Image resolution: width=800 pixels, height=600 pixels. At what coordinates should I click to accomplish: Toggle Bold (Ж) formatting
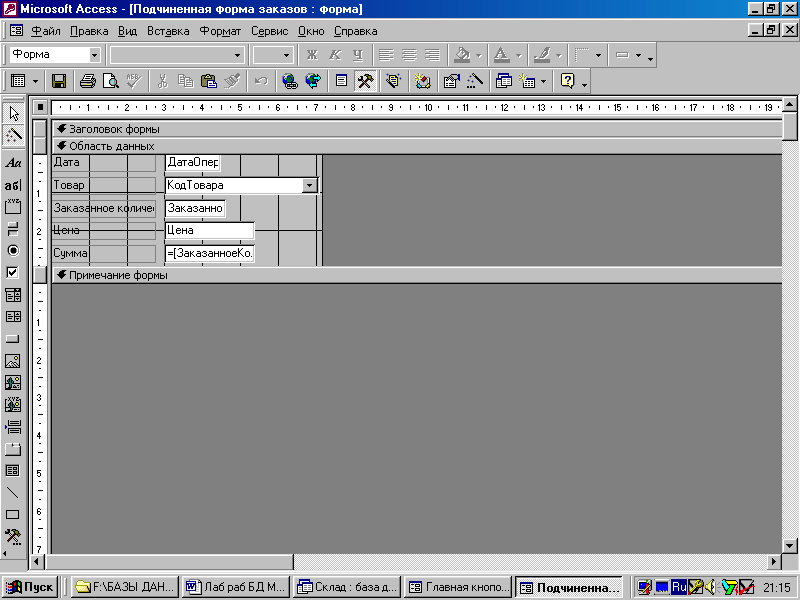click(x=312, y=55)
